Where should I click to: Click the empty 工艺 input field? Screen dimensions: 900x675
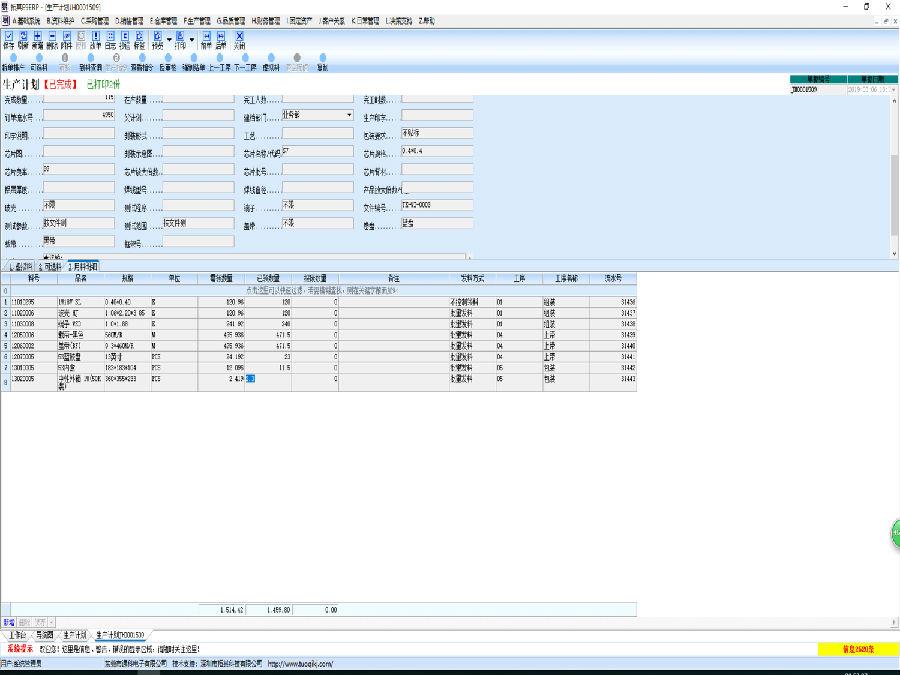[317, 133]
